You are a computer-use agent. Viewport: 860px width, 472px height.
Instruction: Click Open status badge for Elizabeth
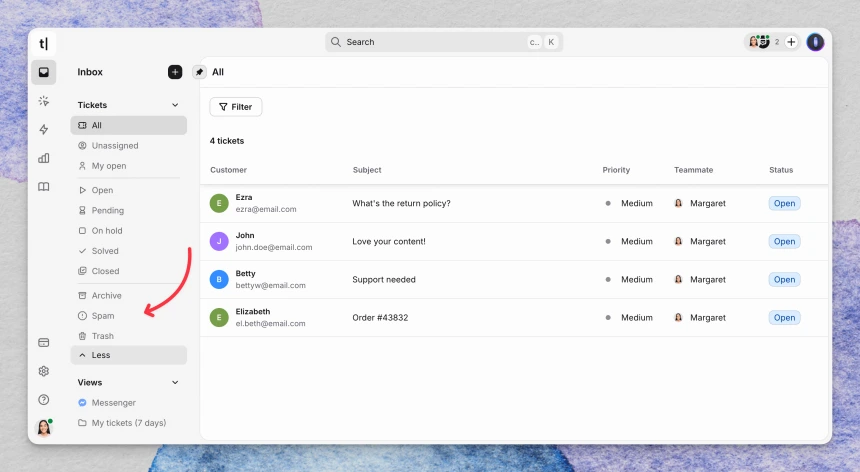tap(784, 317)
